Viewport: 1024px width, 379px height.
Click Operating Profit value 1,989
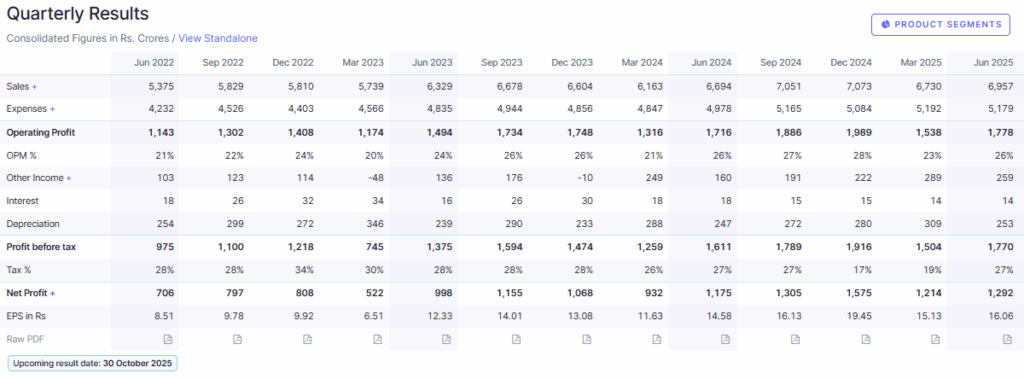[x=858, y=133]
